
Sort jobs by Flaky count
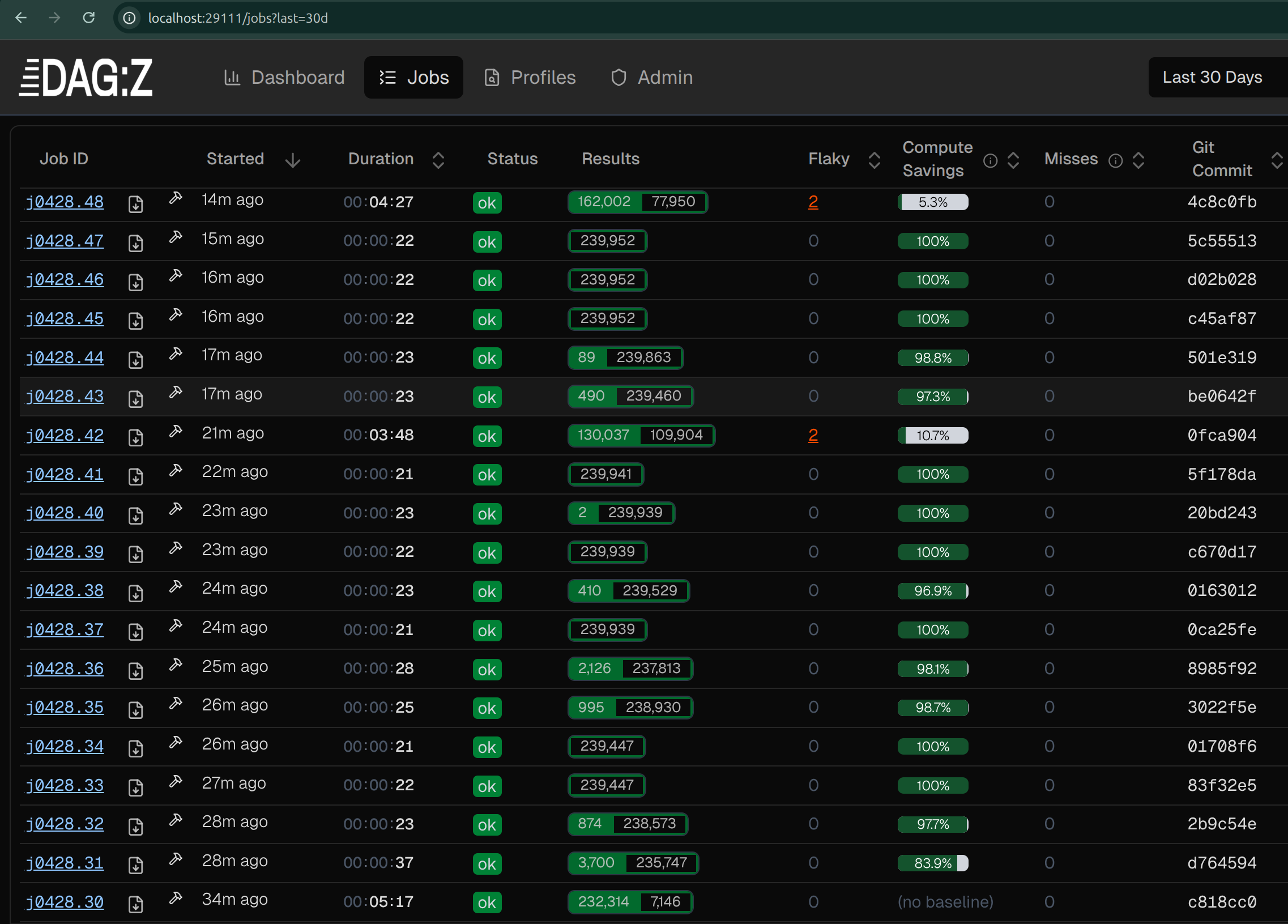tap(874, 160)
